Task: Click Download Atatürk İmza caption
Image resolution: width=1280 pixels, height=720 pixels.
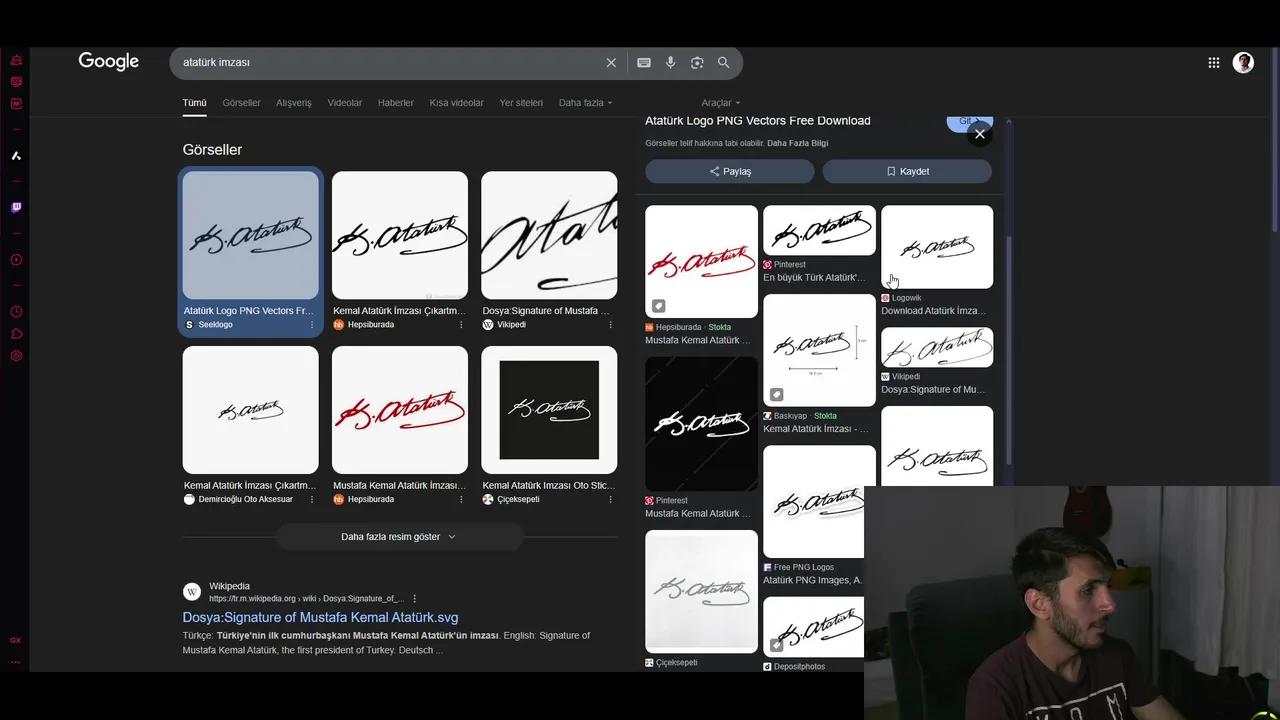Action: [933, 311]
